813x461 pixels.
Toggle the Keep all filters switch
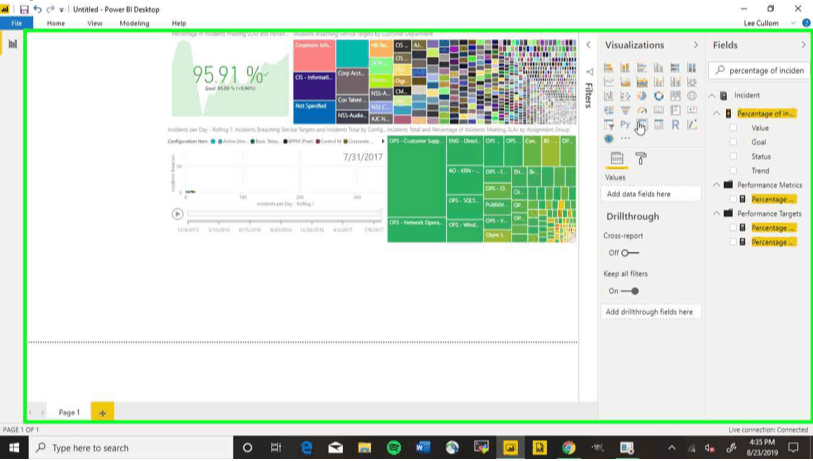tap(630, 291)
